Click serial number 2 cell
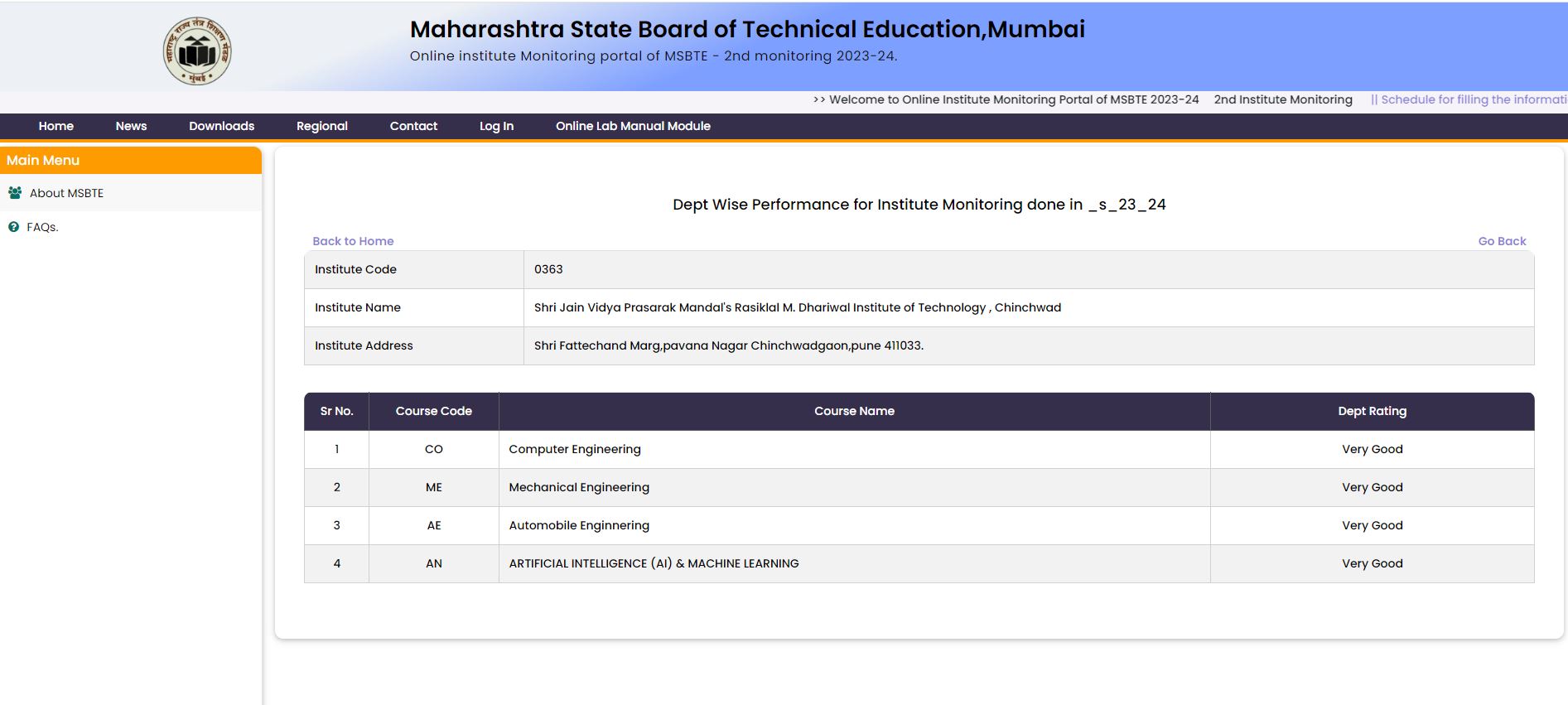The image size is (1568, 705). [x=336, y=487]
